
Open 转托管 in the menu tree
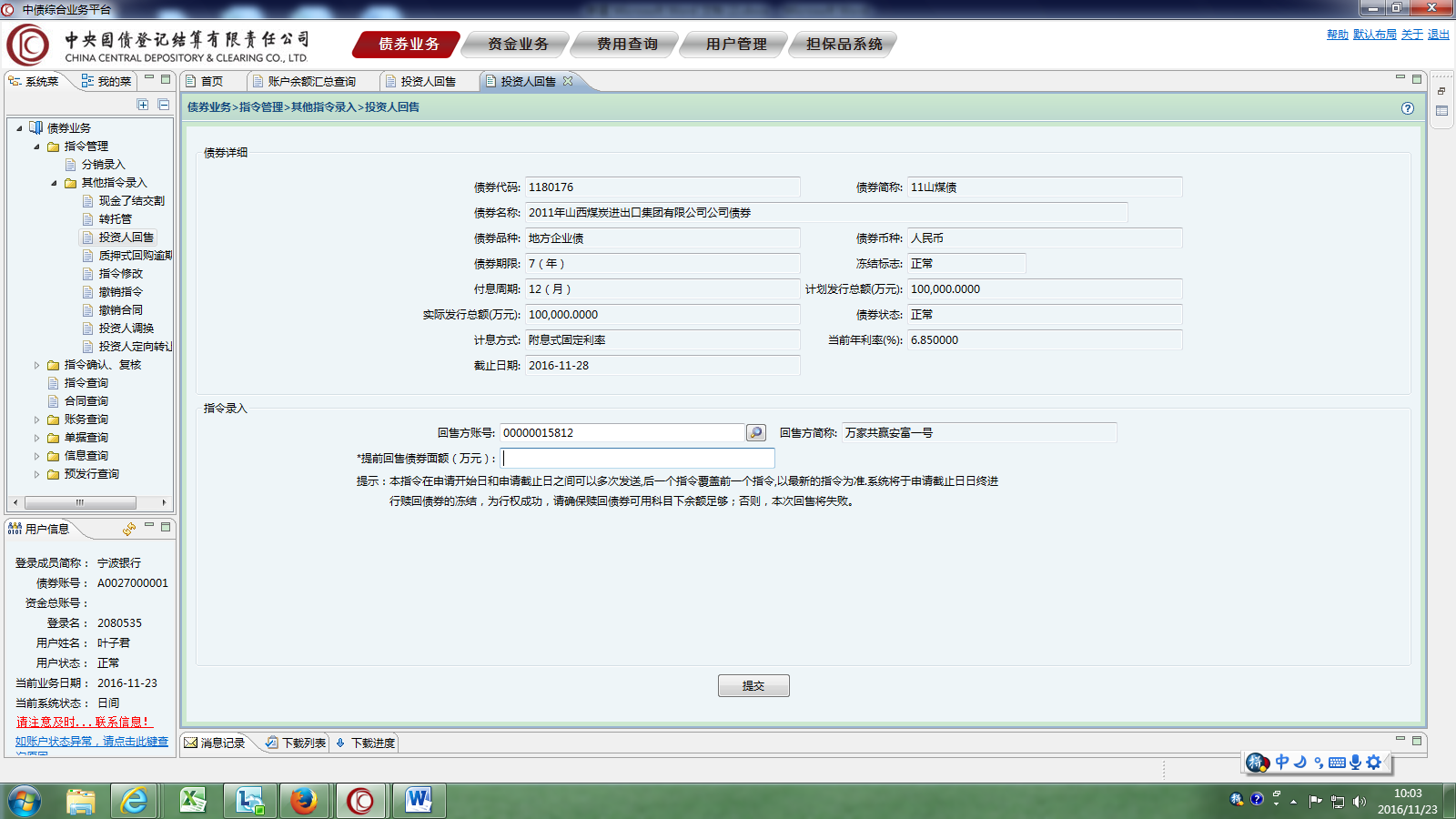coord(115,219)
